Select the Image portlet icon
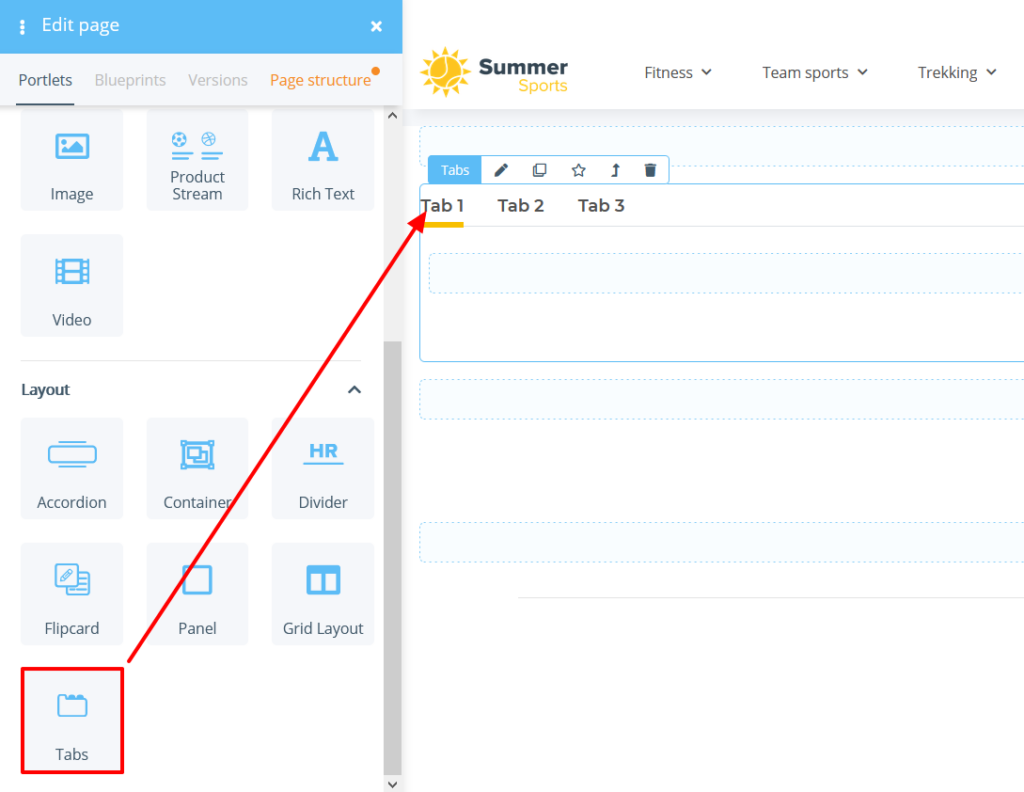 point(71,160)
